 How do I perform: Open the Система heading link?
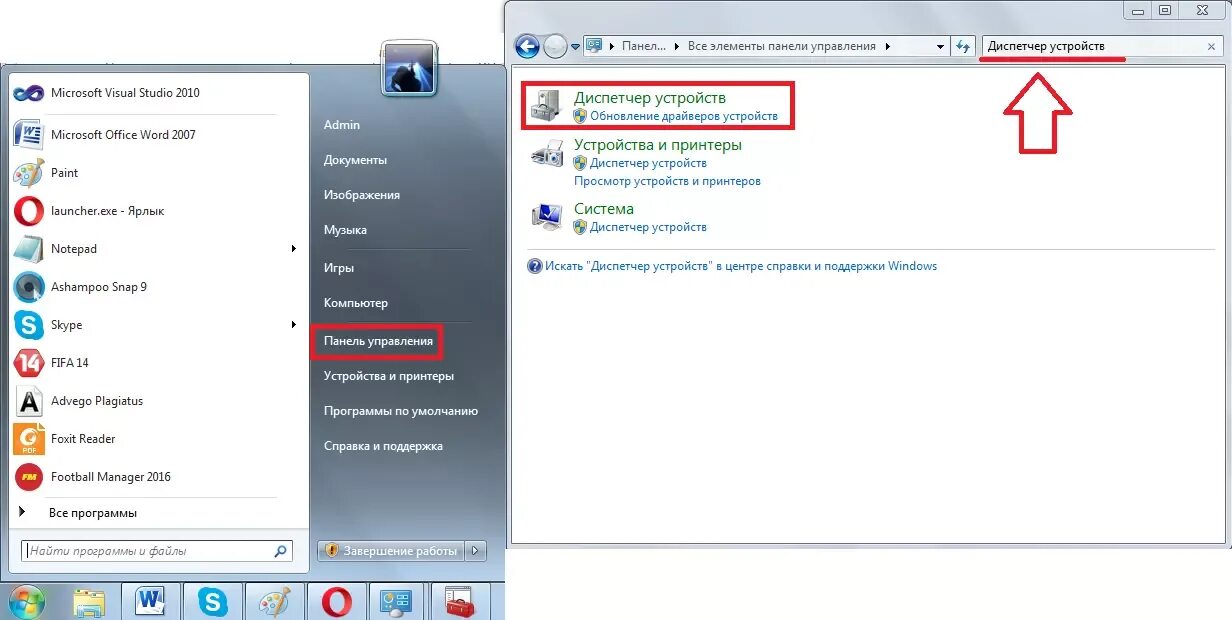coord(604,209)
